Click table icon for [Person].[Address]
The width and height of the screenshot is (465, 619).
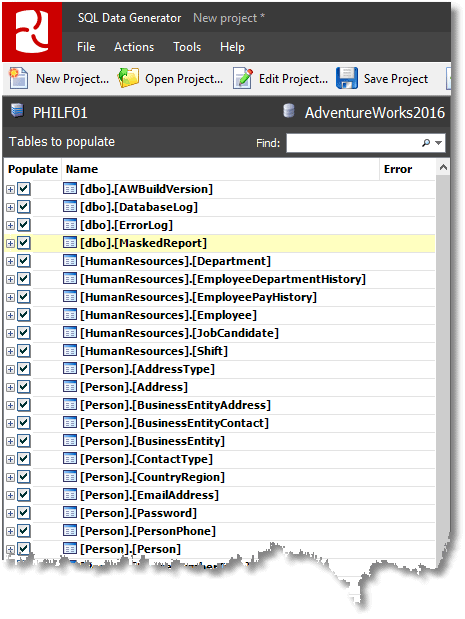pos(70,387)
